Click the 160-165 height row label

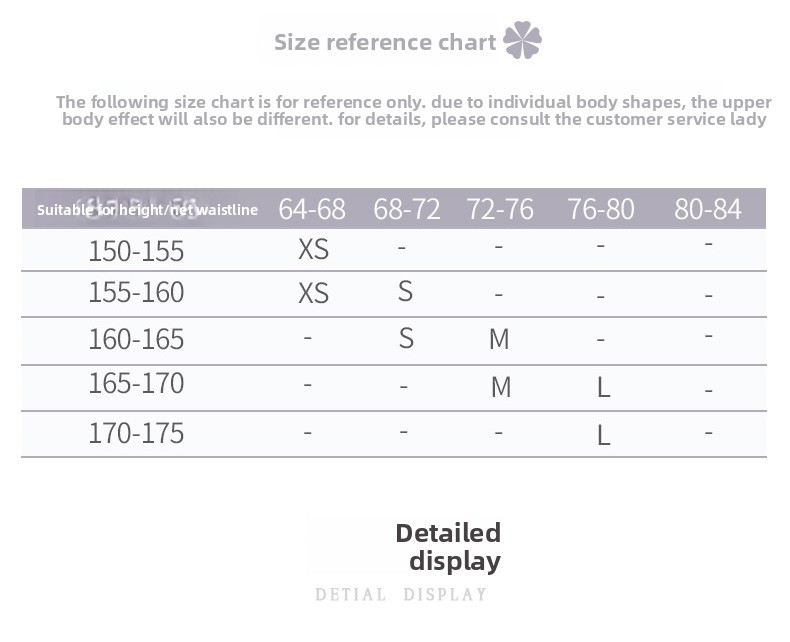[136, 339]
